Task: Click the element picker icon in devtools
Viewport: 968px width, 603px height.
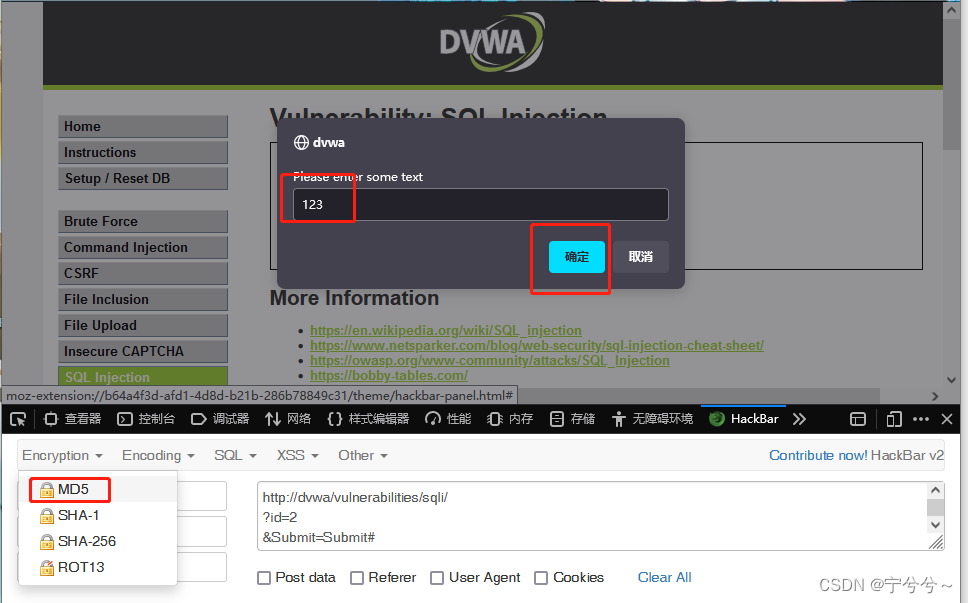Action: click(18, 419)
